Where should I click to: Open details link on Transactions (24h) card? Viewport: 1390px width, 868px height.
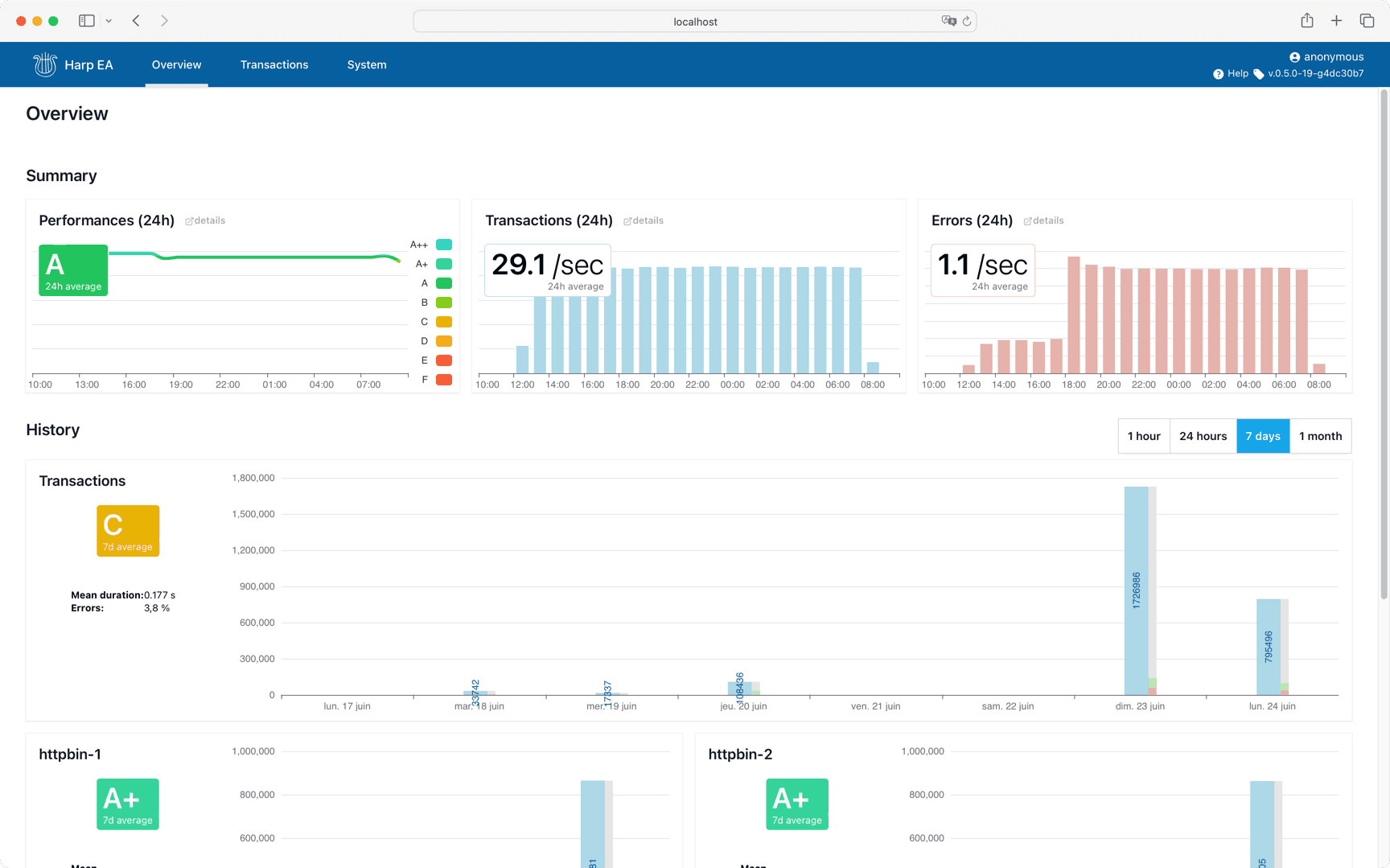(x=644, y=220)
